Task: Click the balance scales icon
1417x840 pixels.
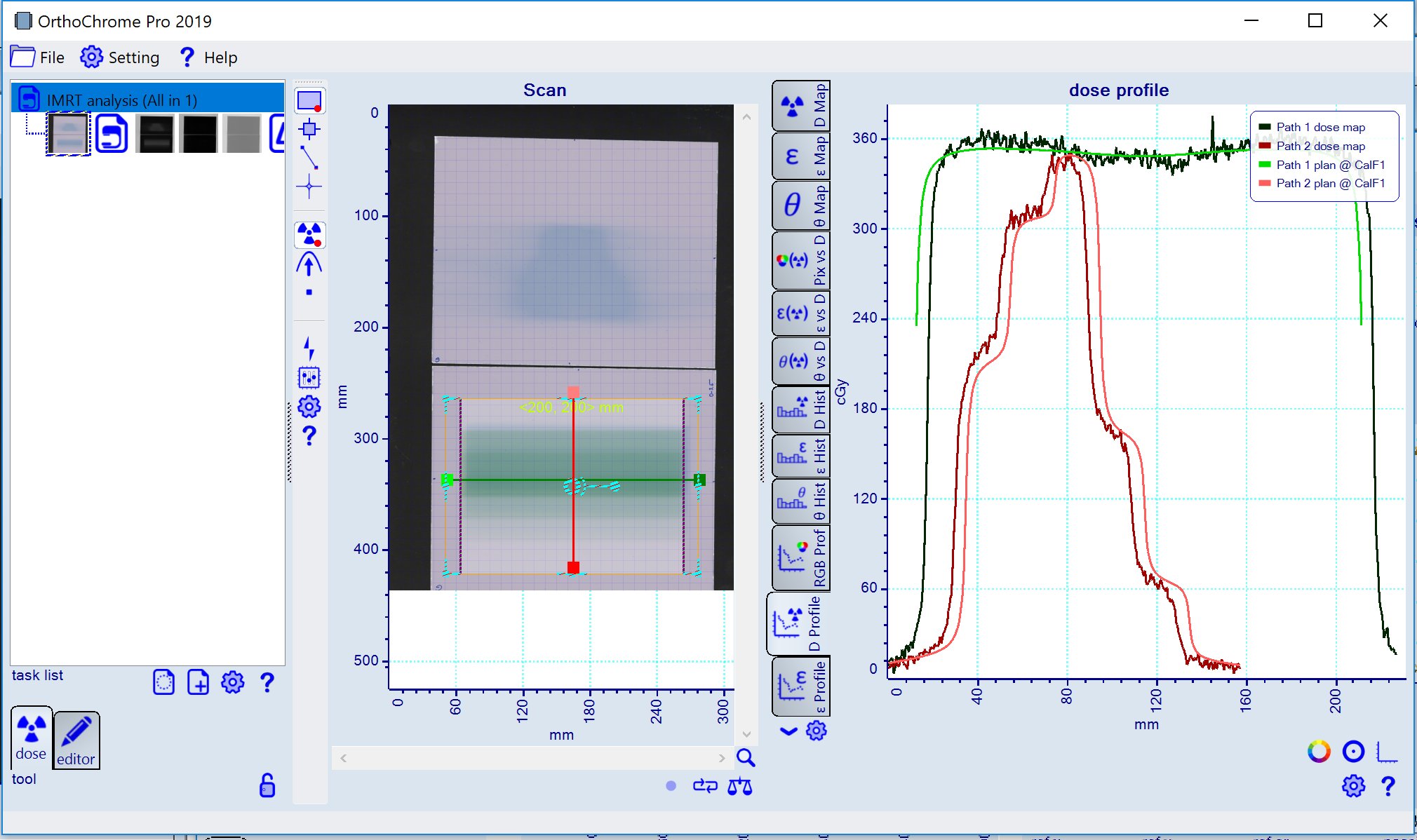Action: coord(739,787)
